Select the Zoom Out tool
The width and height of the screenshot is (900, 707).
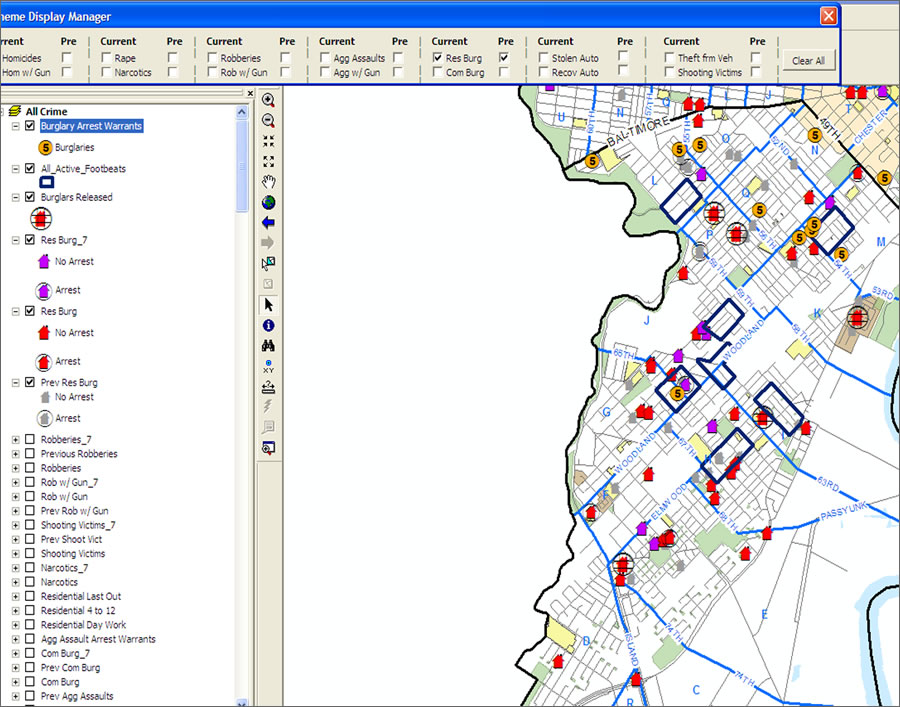(x=268, y=120)
